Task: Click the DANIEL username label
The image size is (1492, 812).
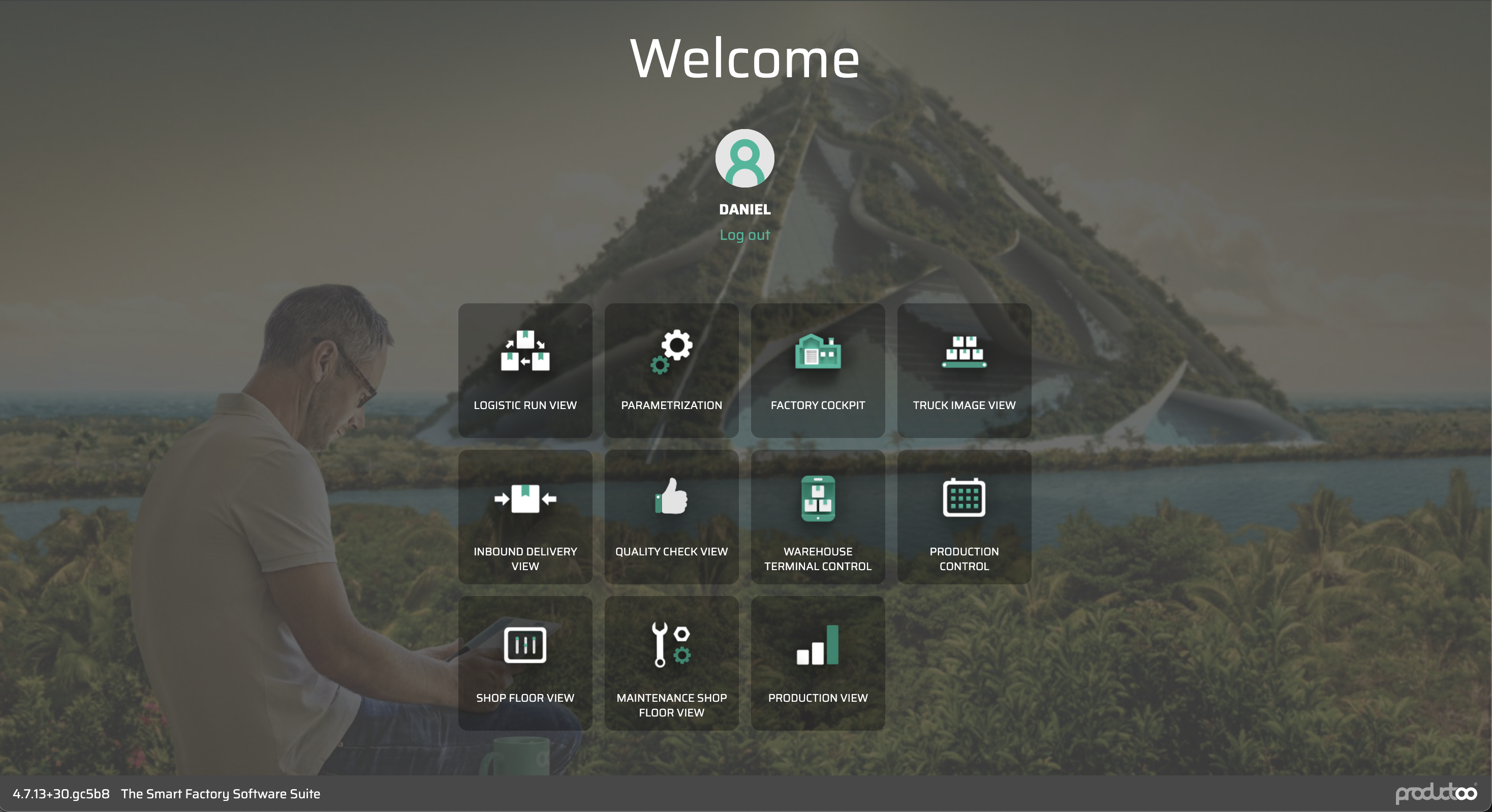Action: pos(744,209)
